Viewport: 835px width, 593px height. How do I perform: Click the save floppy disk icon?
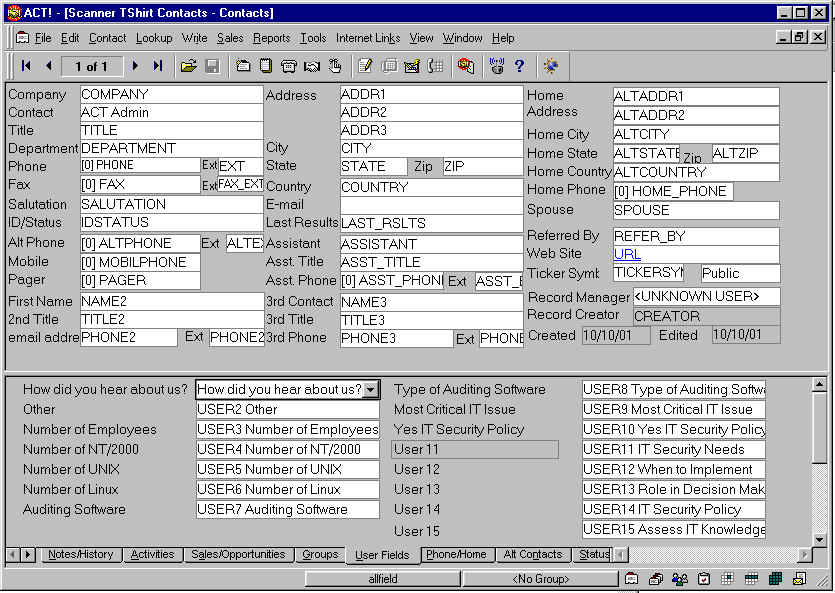click(212, 66)
